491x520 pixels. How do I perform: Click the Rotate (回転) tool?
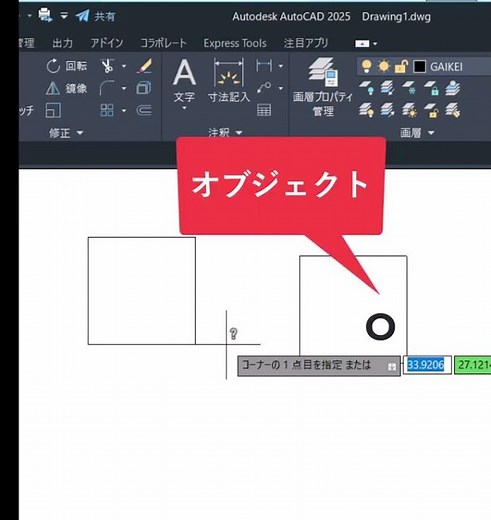66,66
